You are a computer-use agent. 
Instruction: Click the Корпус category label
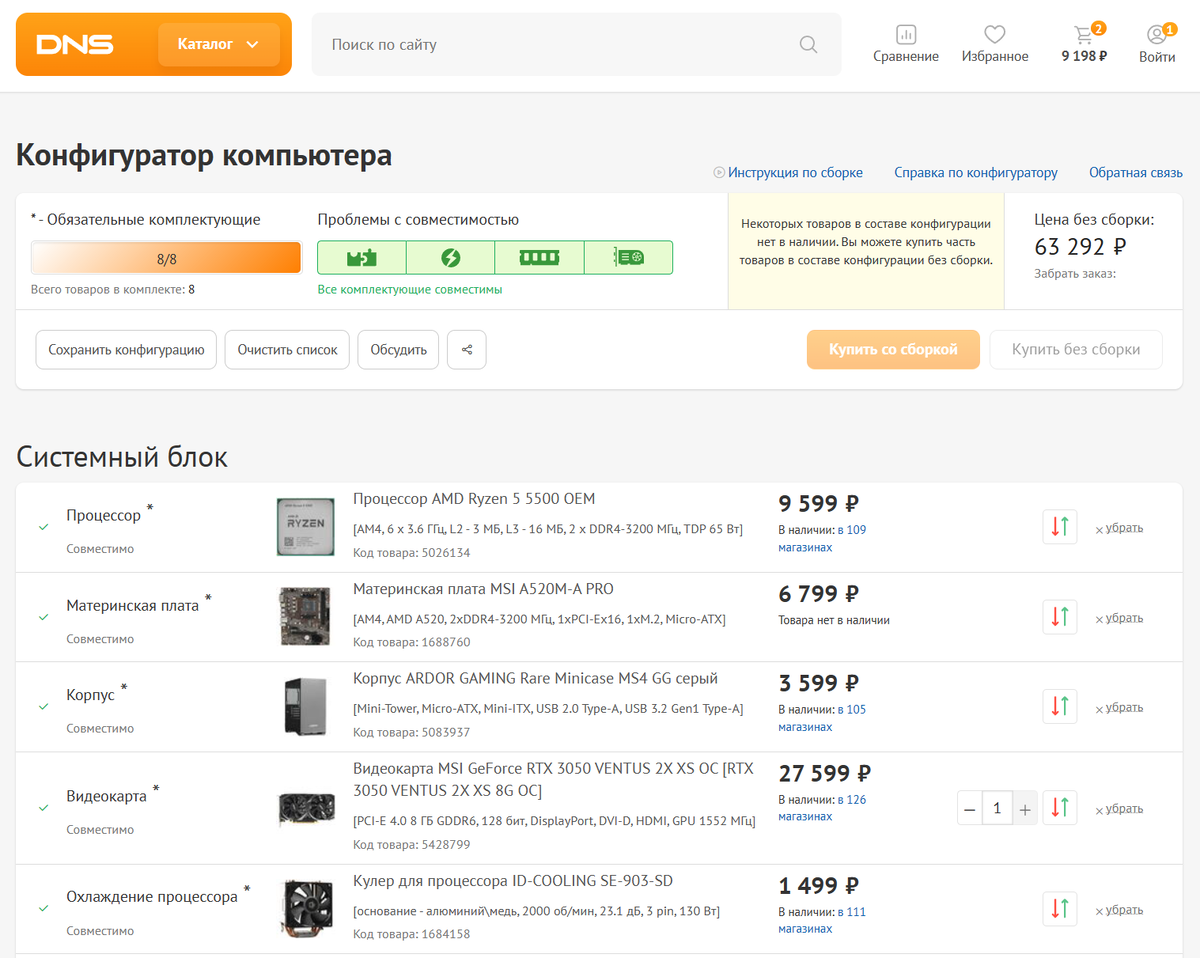pos(91,695)
